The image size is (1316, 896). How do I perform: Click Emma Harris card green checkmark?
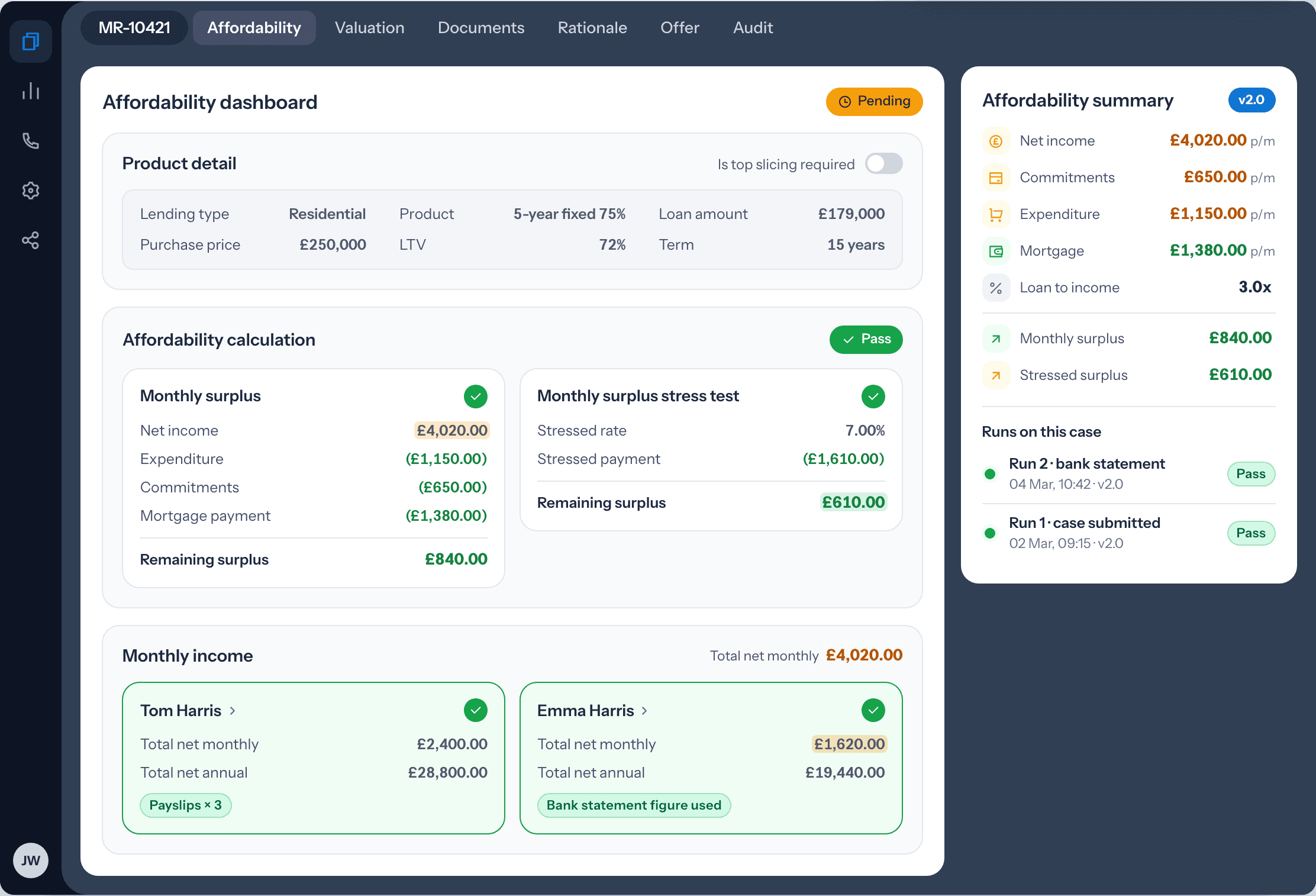click(873, 710)
